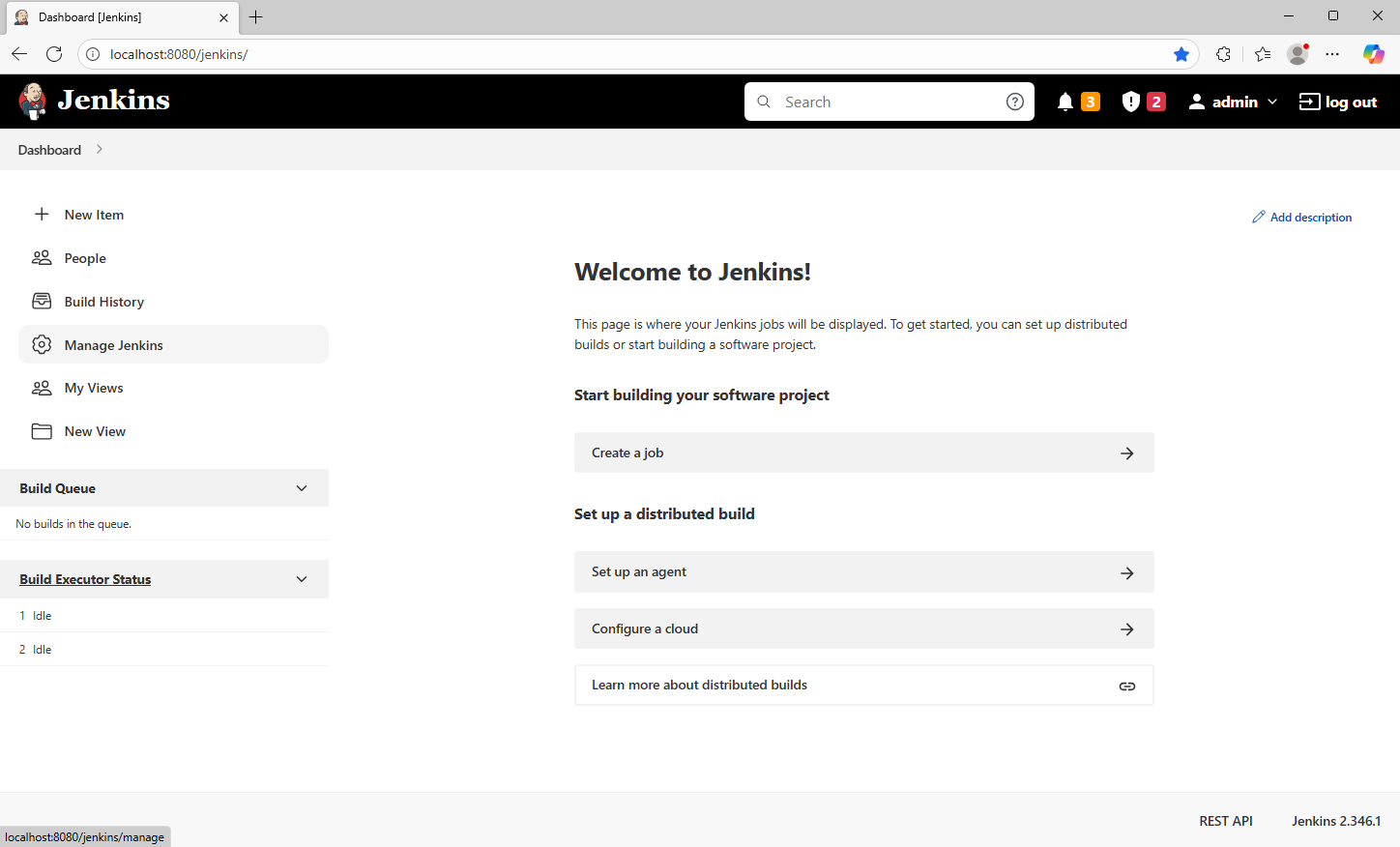Click Set up an agent button
The height and width of the screenshot is (847, 1400).
[x=864, y=572]
